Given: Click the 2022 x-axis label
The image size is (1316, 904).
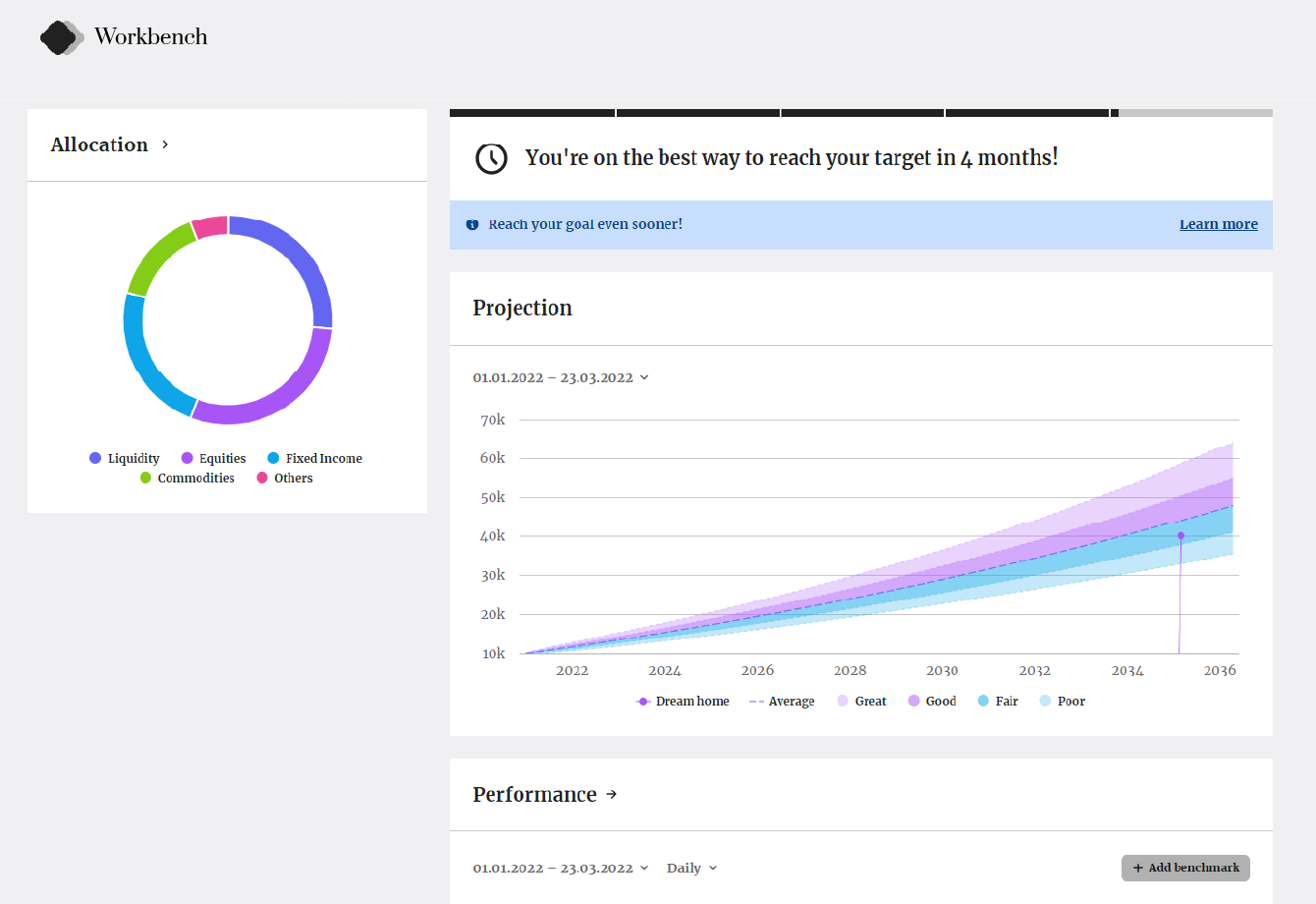Looking at the screenshot, I should [x=573, y=670].
